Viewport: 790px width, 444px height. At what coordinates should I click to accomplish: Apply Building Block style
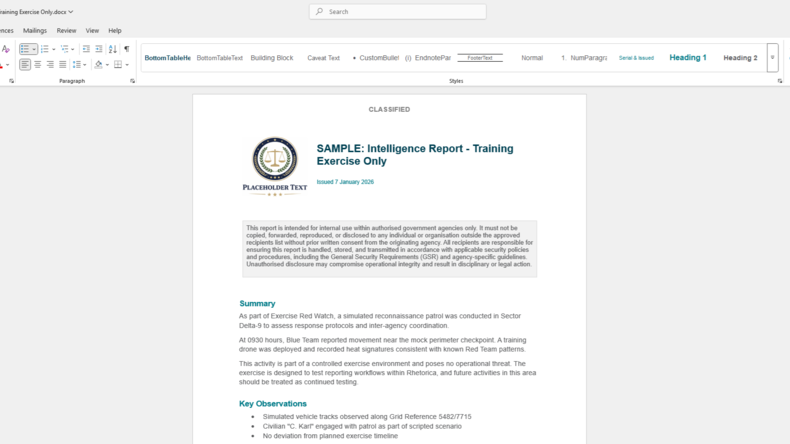(272, 58)
